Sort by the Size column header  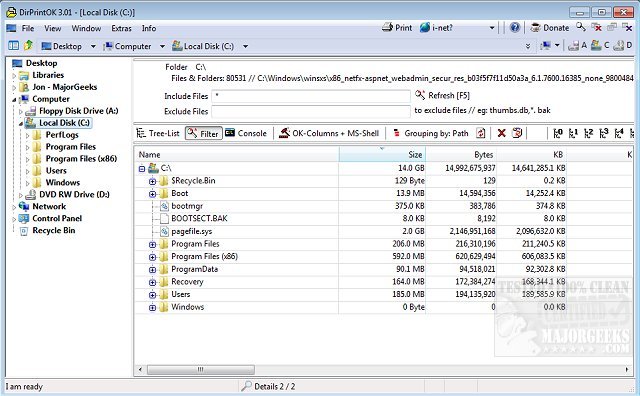pyautogui.click(x=382, y=154)
